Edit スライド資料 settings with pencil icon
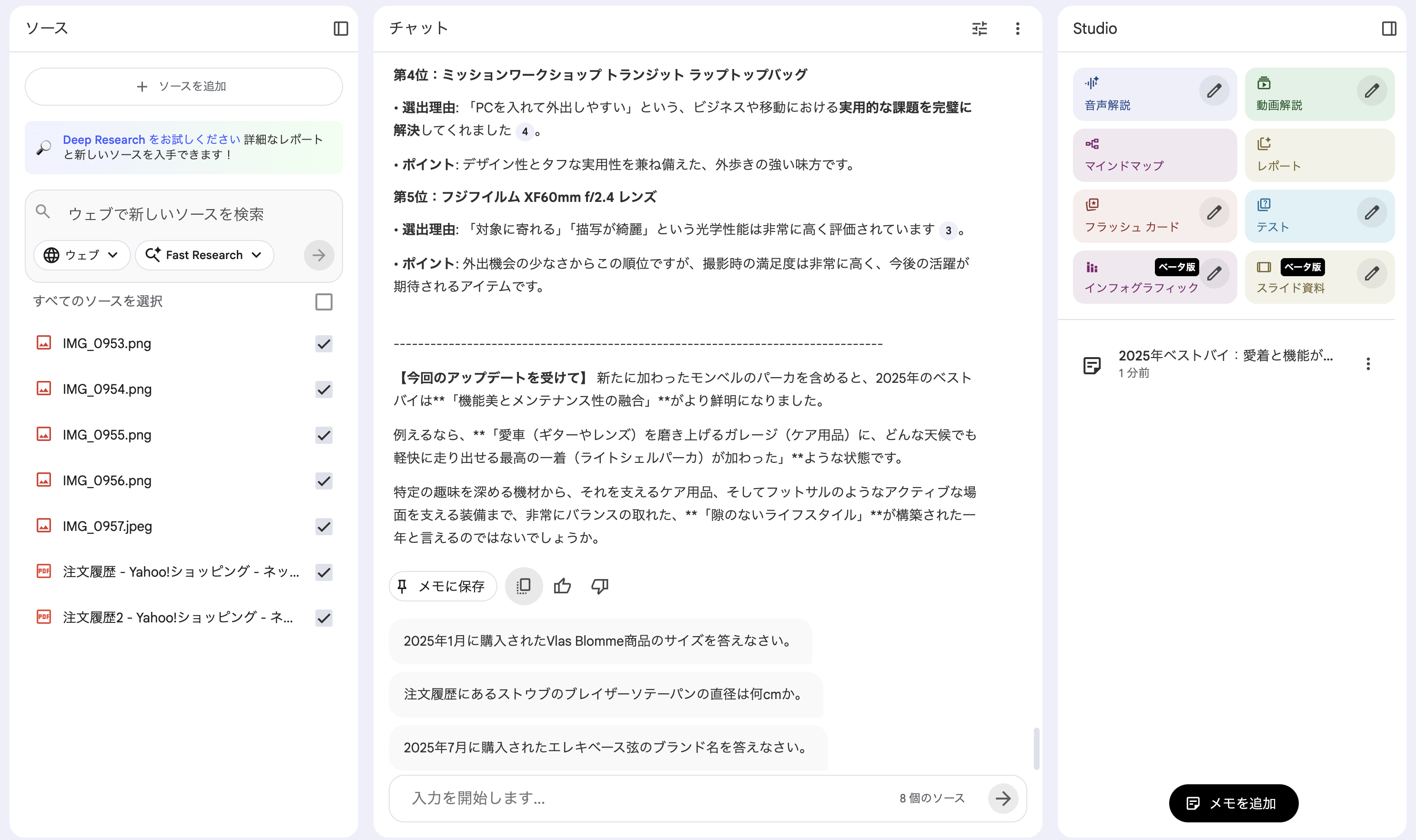The width and height of the screenshot is (1416, 840). click(x=1371, y=274)
